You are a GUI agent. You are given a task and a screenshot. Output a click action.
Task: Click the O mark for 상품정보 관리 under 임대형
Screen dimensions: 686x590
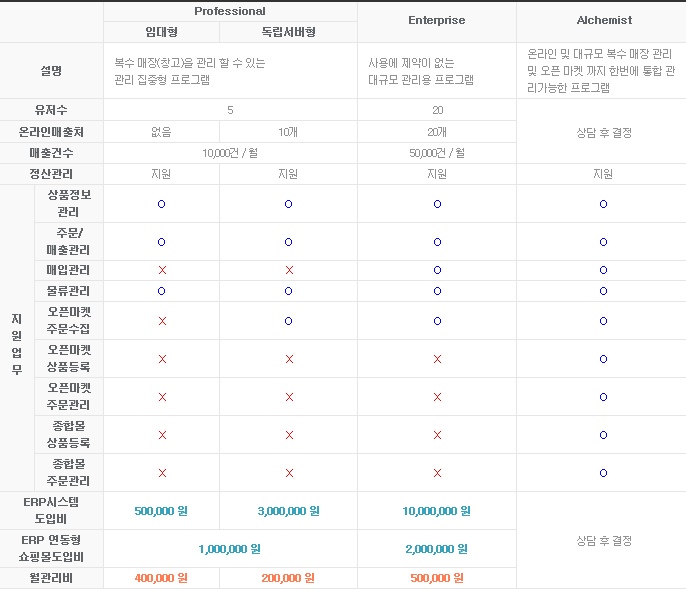(x=161, y=204)
